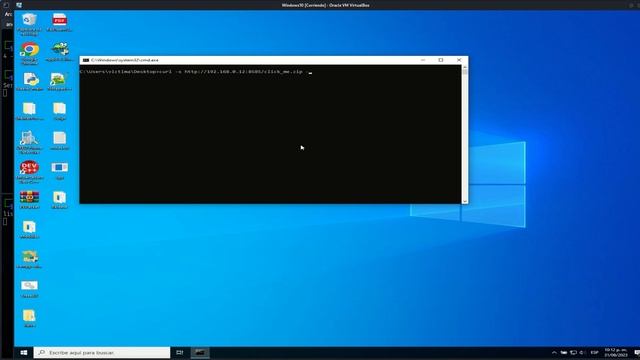Click the VirtualBox window title bar text

[325, 5]
